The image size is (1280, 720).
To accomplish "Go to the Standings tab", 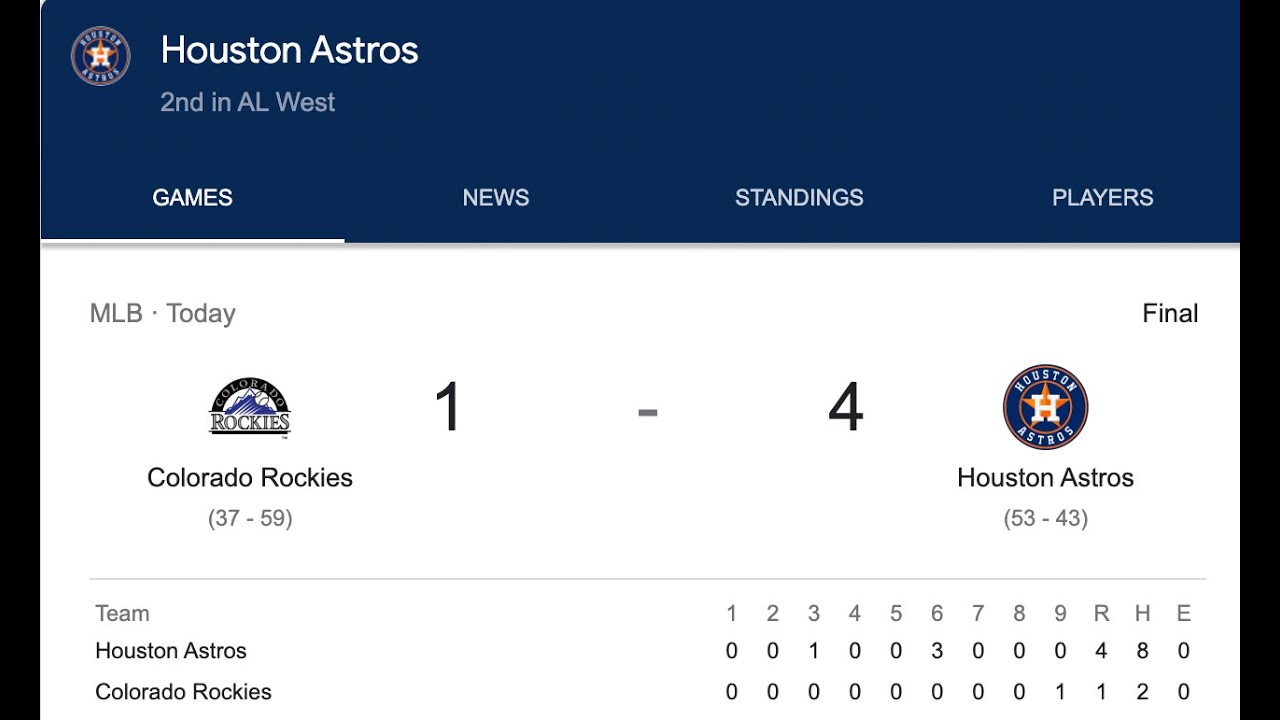I will (x=799, y=198).
